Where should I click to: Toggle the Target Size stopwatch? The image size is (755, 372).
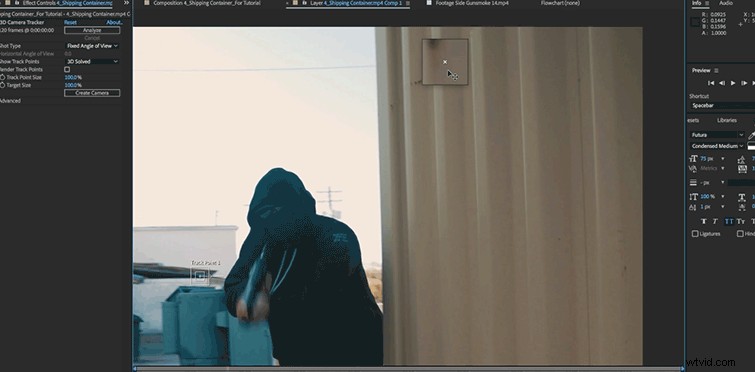coord(2,85)
